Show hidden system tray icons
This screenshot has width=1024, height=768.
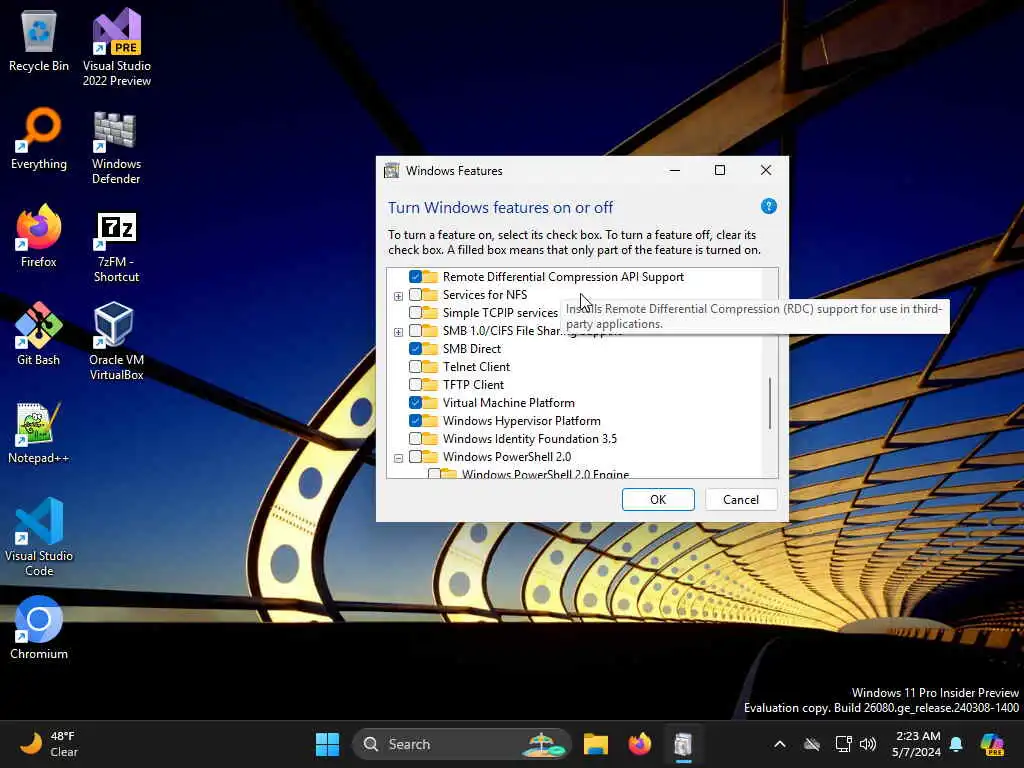[780, 744]
